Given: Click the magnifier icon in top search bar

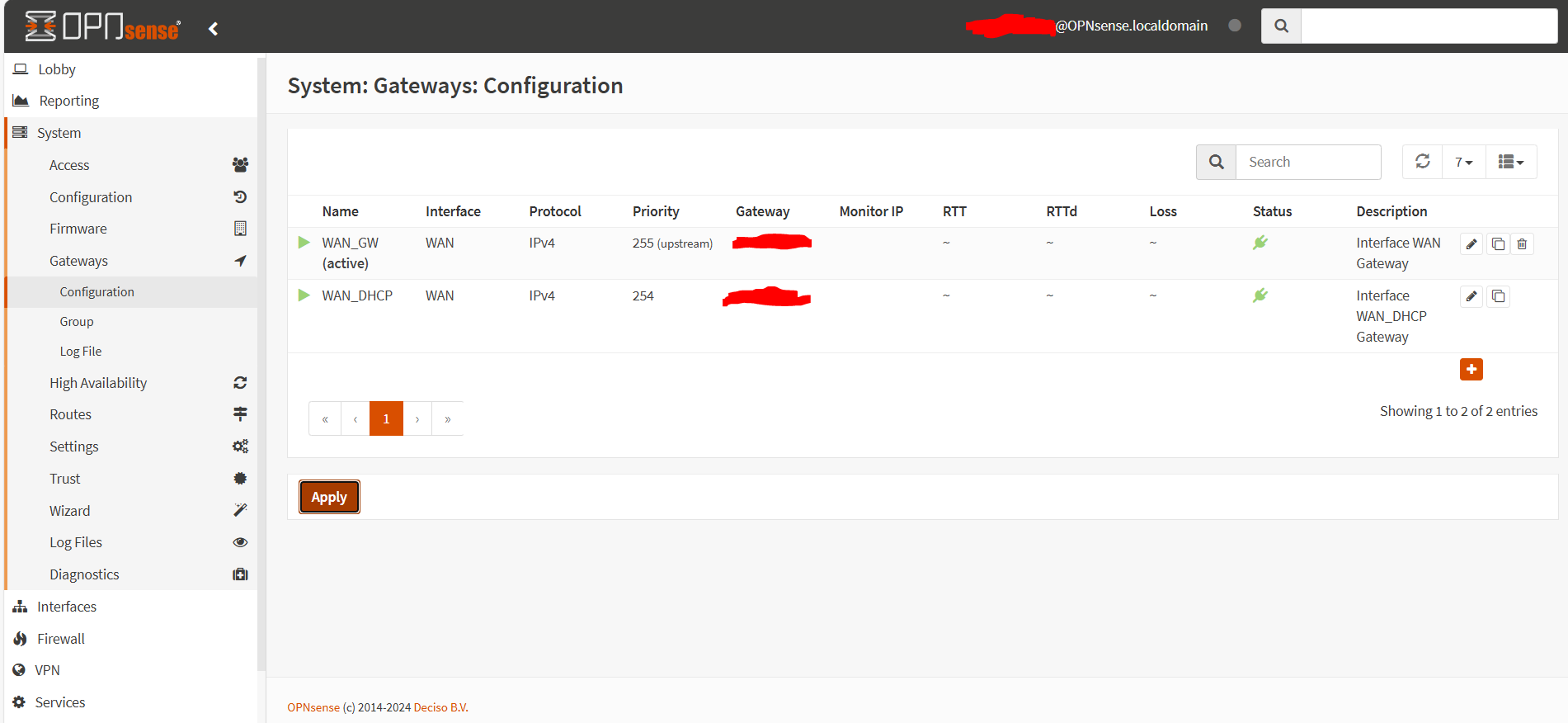Looking at the screenshot, I should point(1281,26).
